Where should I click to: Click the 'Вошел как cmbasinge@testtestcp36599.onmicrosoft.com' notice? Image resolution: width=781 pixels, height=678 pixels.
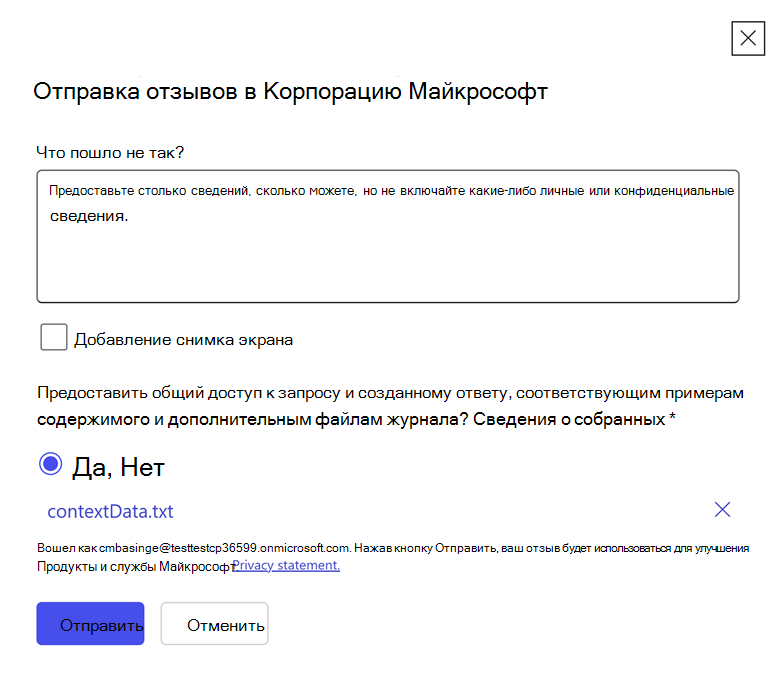393,557
